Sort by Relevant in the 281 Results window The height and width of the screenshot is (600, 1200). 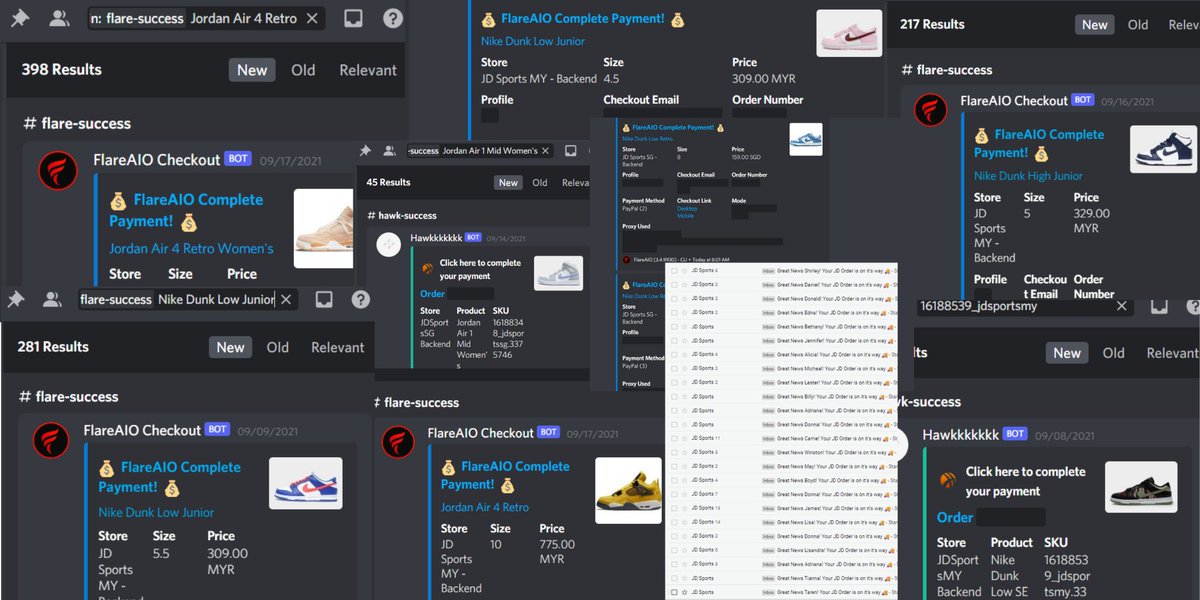pos(338,347)
